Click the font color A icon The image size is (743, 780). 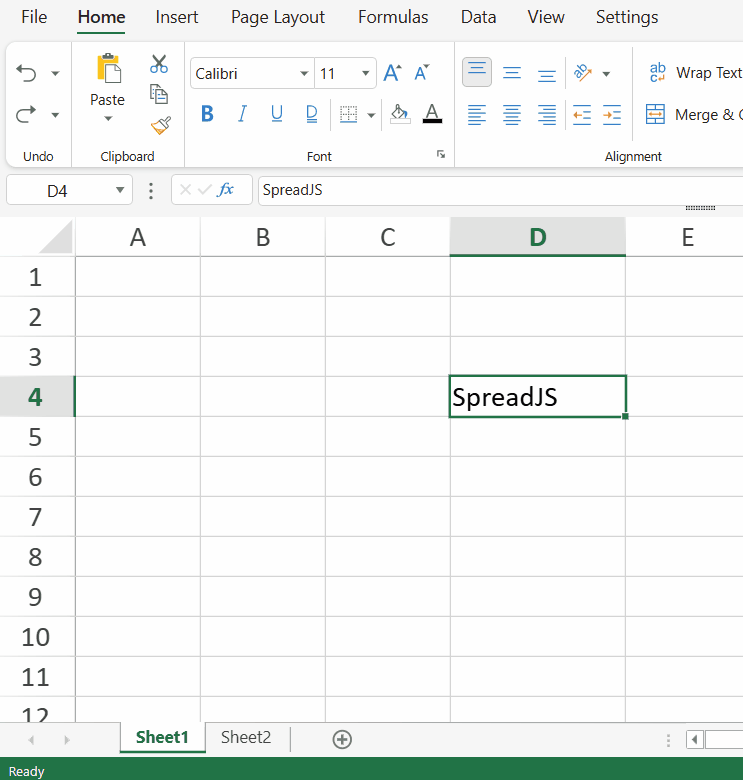click(432, 114)
